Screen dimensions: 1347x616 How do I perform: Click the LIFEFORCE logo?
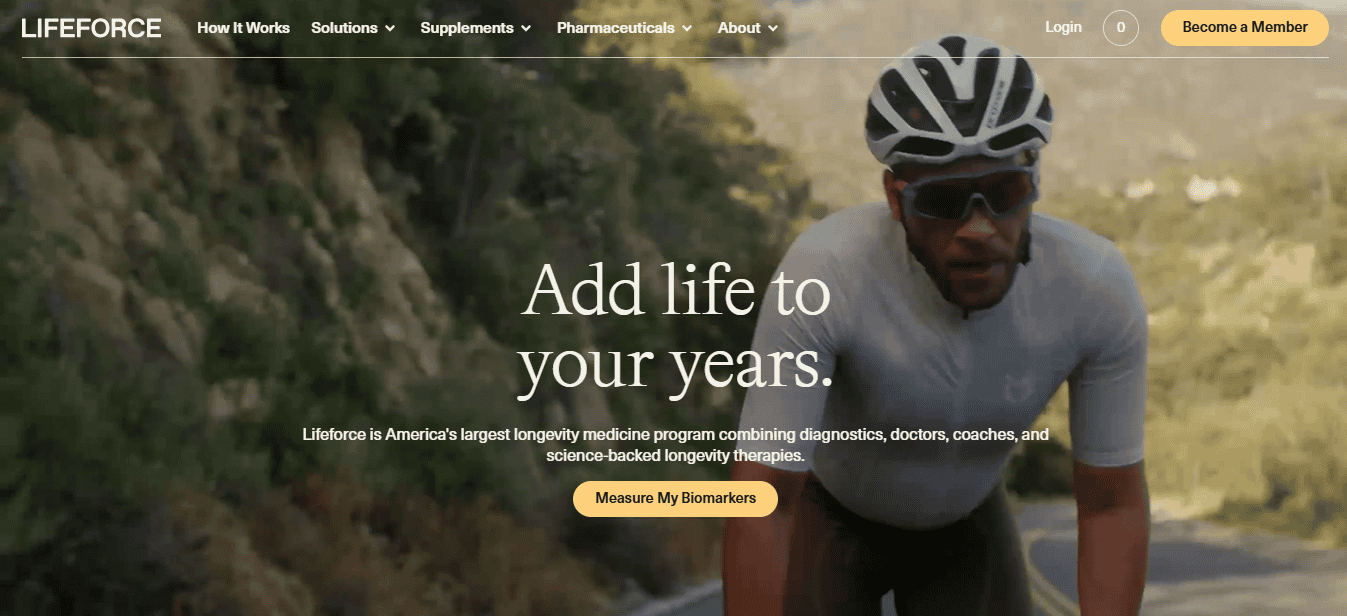pyautogui.click(x=91, y=28)
